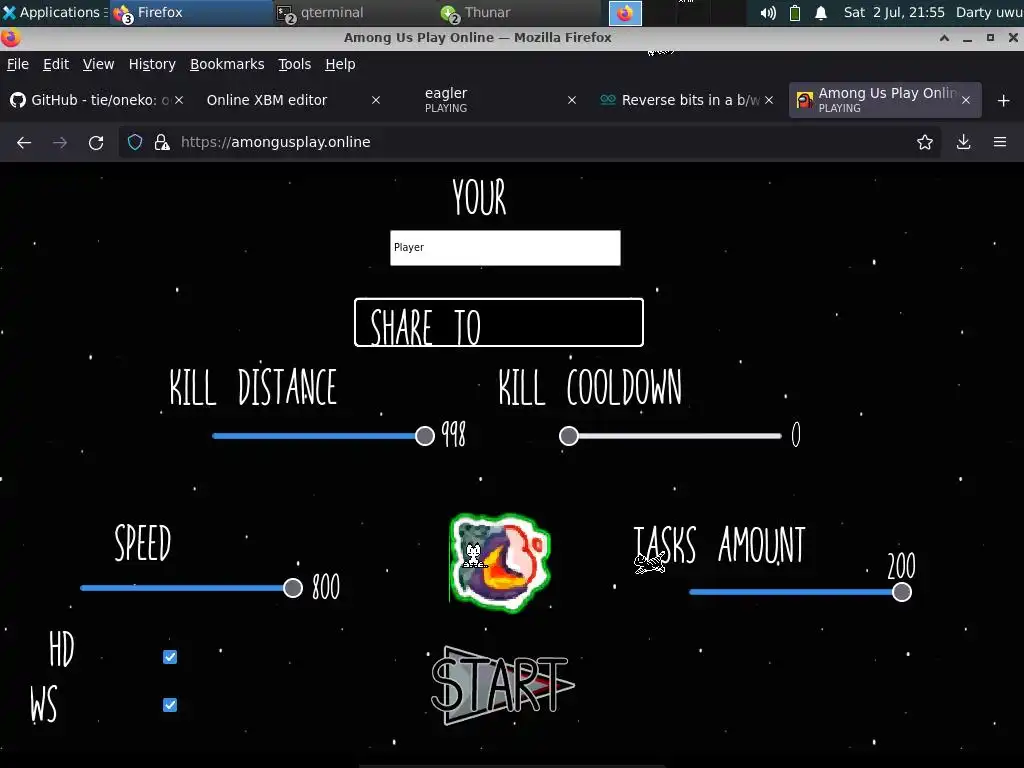Toggle the WS checkbox

(170, 705)
